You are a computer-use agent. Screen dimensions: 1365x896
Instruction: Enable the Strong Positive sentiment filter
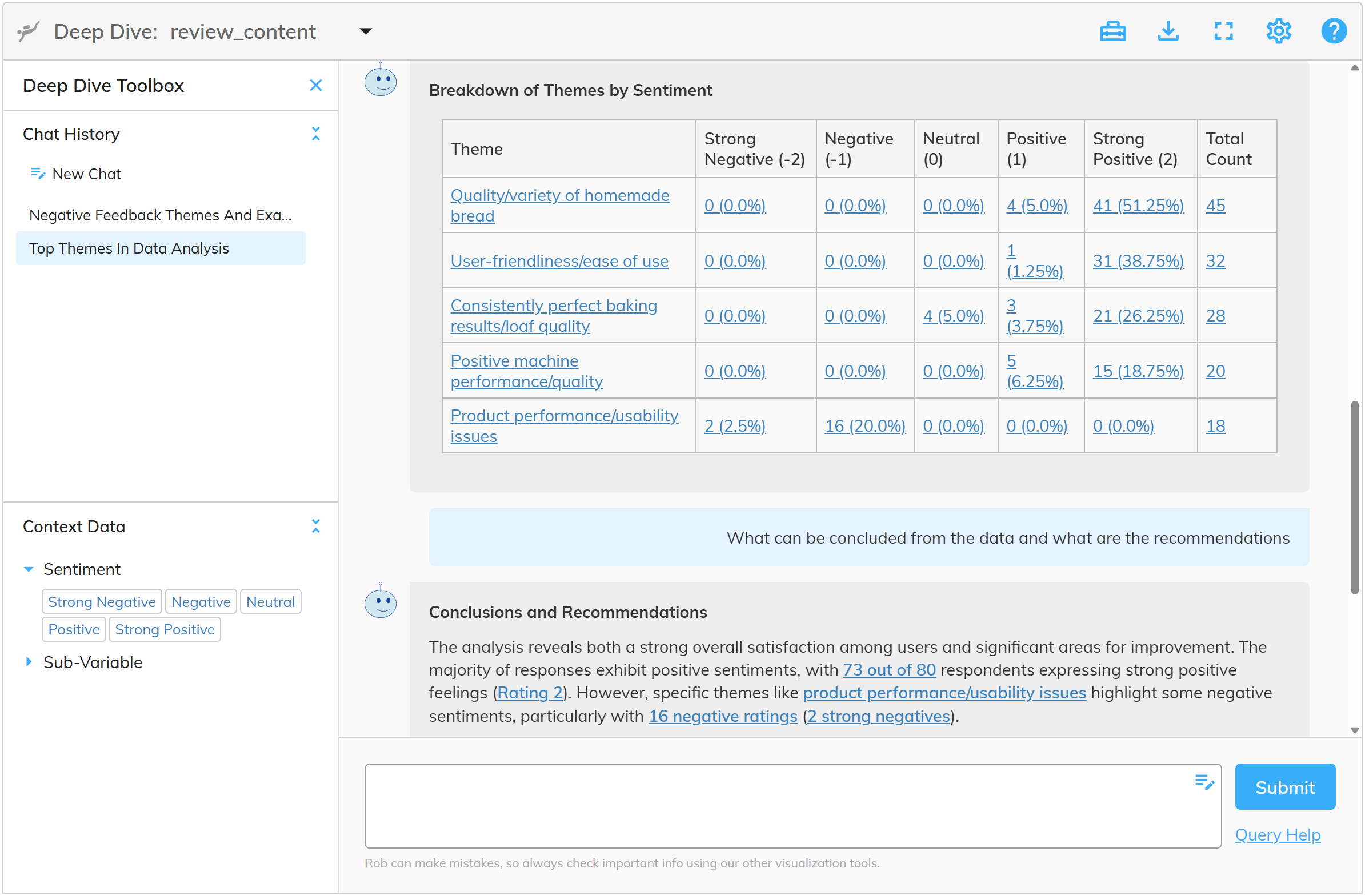(165, 629)
